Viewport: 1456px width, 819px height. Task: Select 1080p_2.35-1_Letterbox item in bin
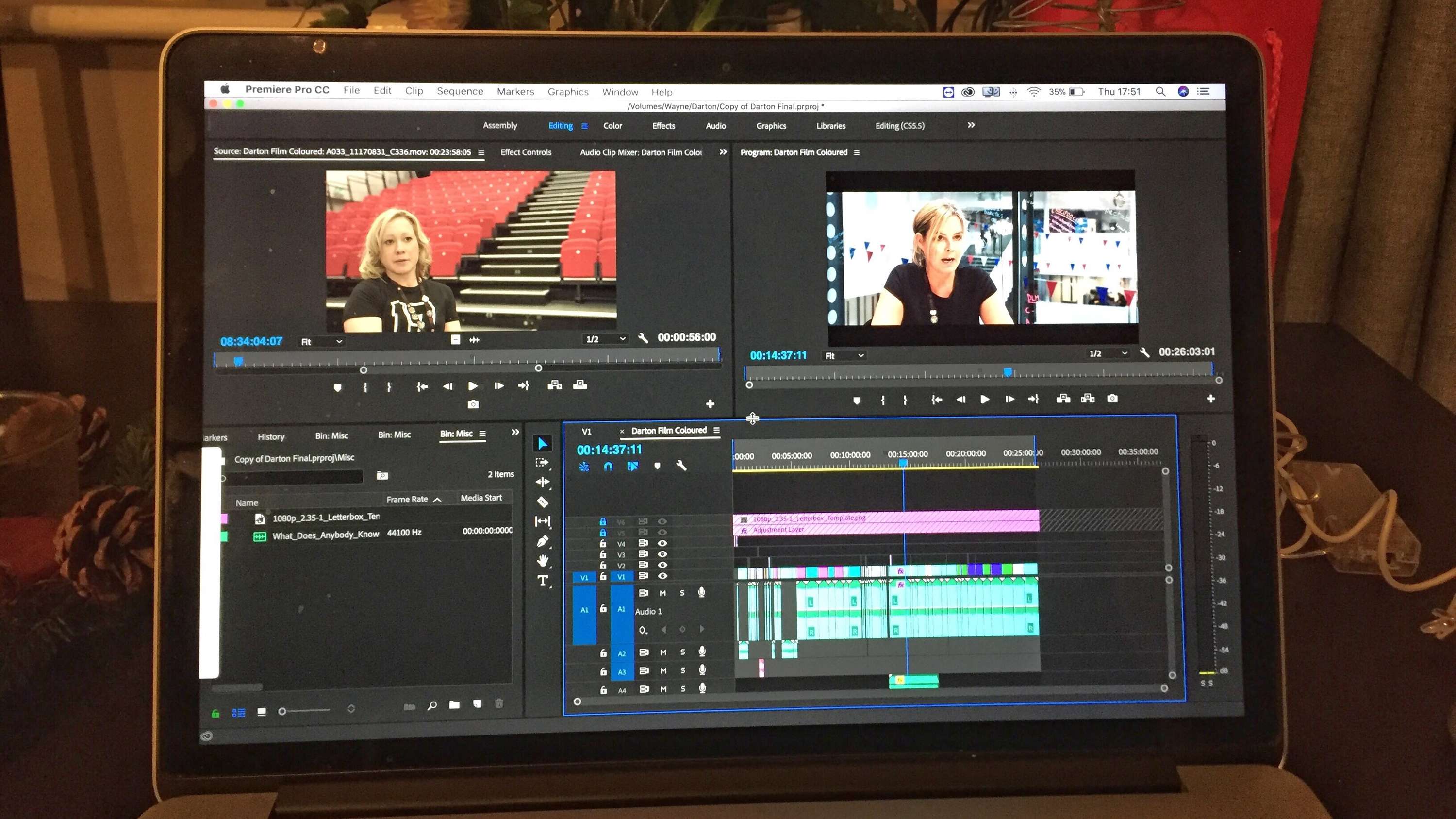pos(326,517)
